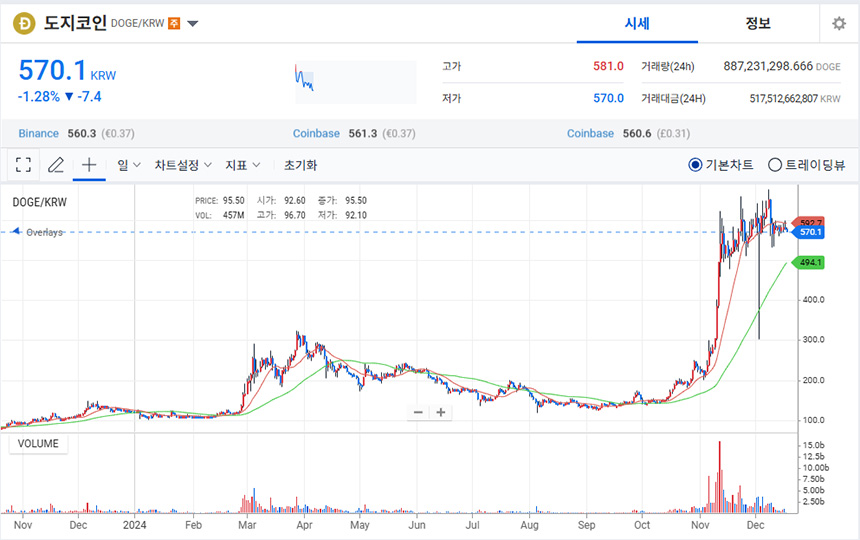Collapse the Overlays arrow
This screenshot has height=540, width=860.
tap(16, 231)
